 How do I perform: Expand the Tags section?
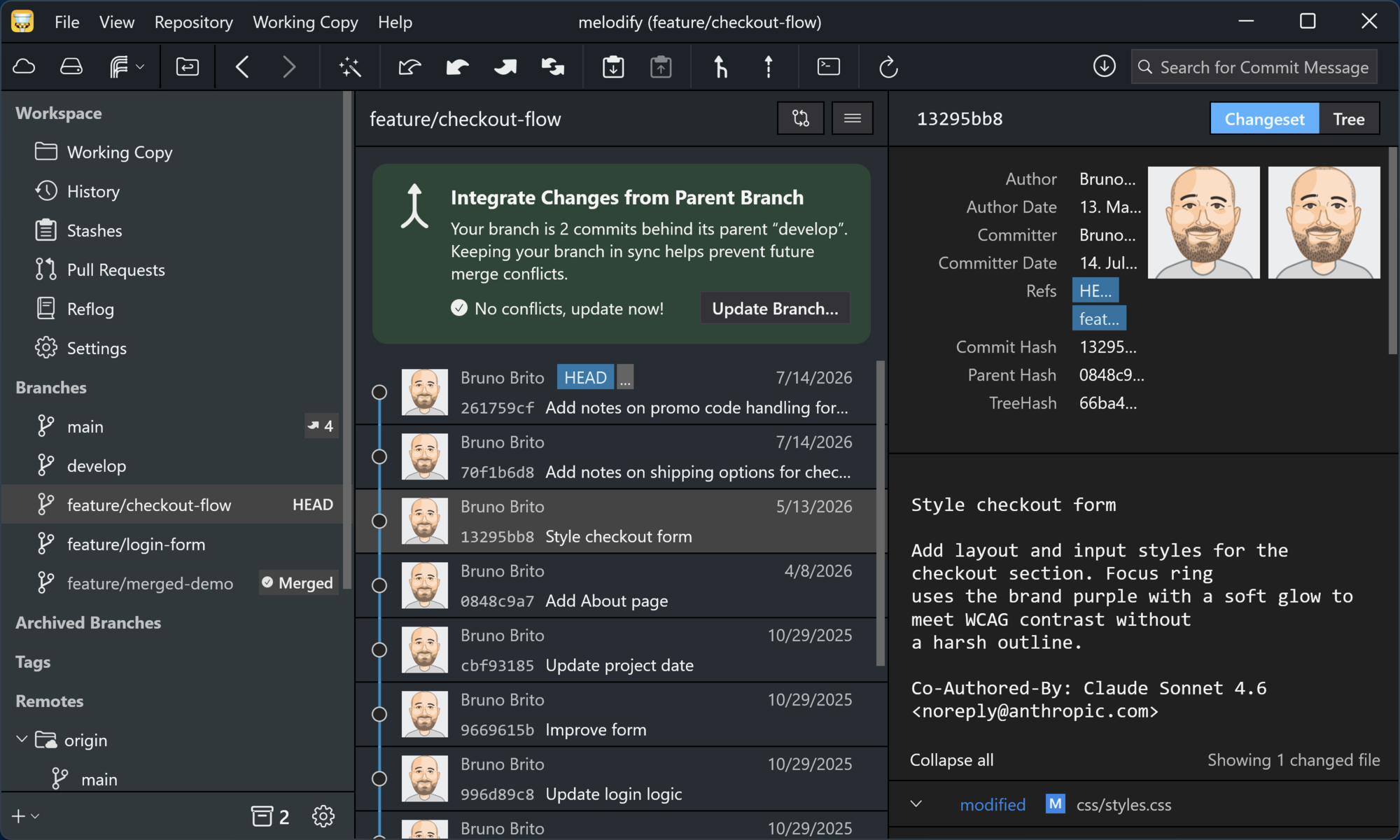pos(33,661)
